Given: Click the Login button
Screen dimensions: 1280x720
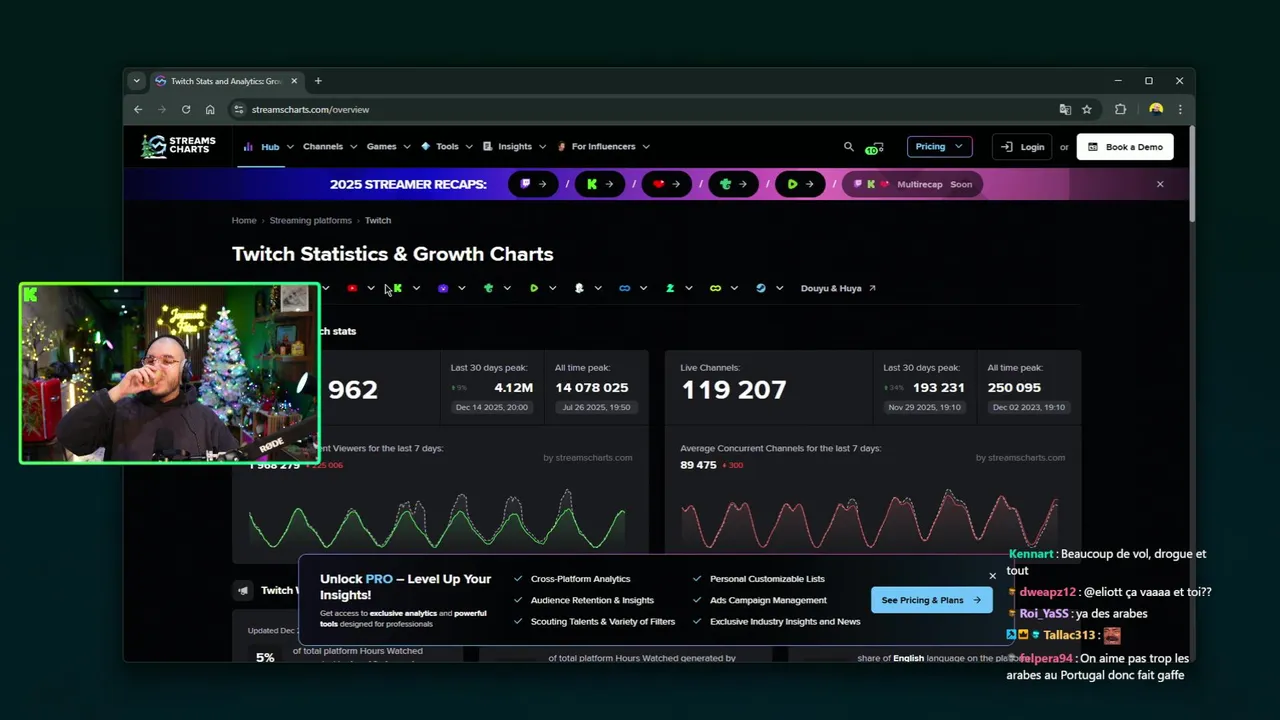Looking at the screenshot, I should 1023,147.
